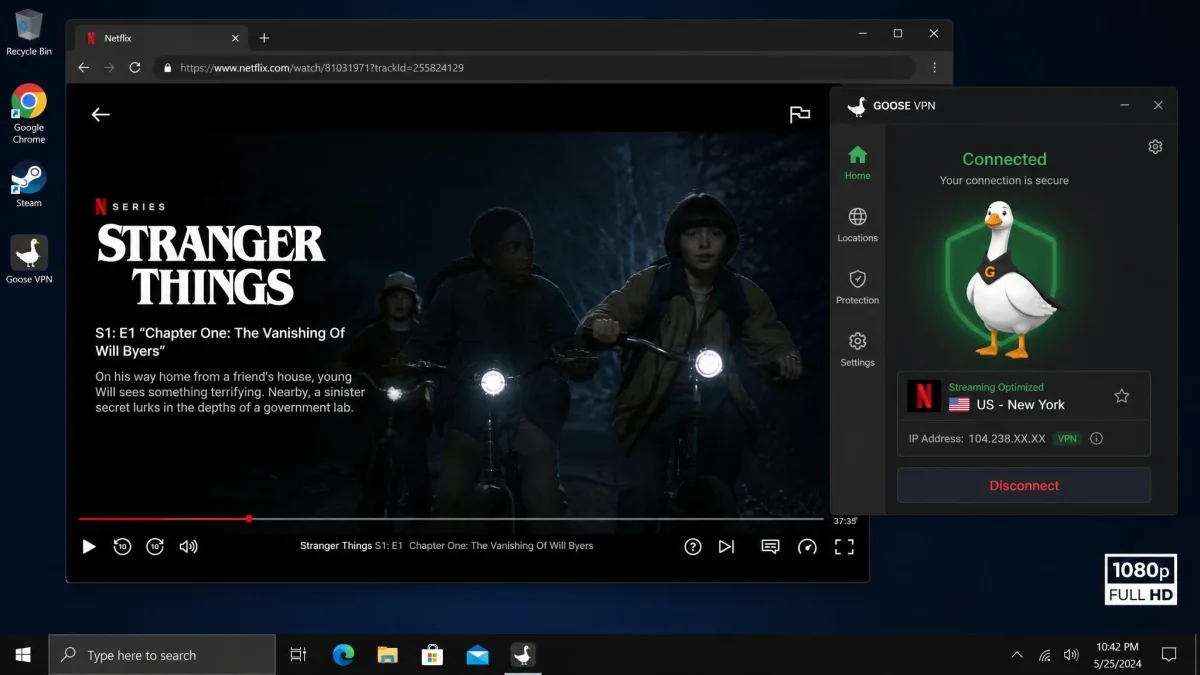Open Microsoft Edge from taskbar
The image size is (1200, 675).
[x=343, y=655]
